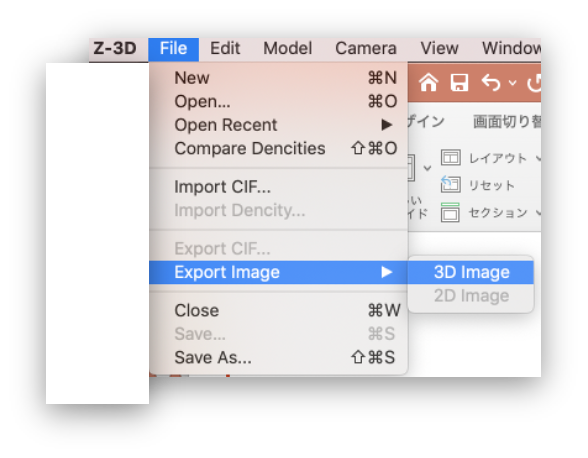Open the Undo history dropdown chevron
This screenshot has width=588, height=458.
coord(513,83)
